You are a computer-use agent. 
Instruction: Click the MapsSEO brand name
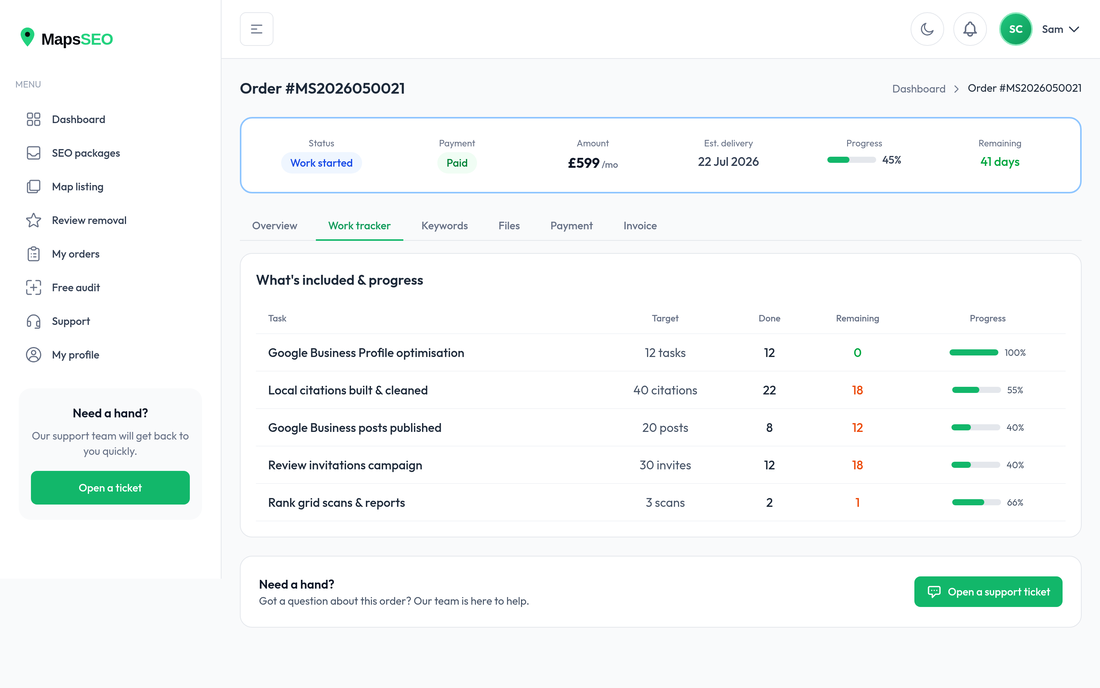pos(76,39)
